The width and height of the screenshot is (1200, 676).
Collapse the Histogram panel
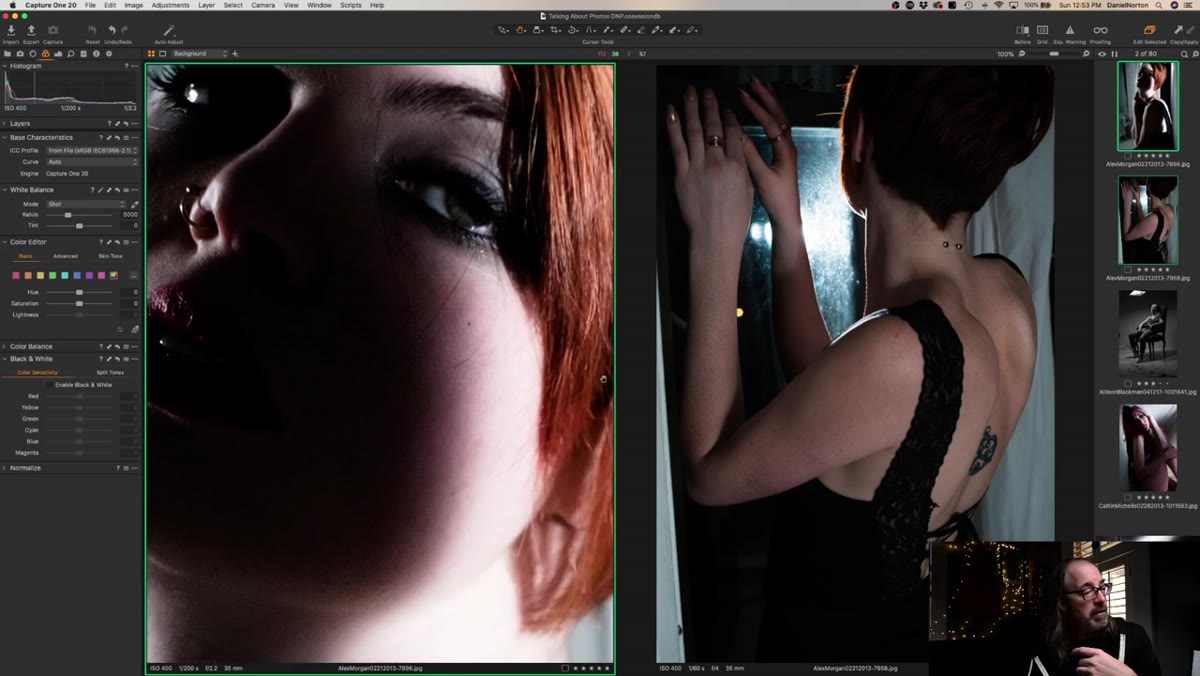[x=5, y=66]
